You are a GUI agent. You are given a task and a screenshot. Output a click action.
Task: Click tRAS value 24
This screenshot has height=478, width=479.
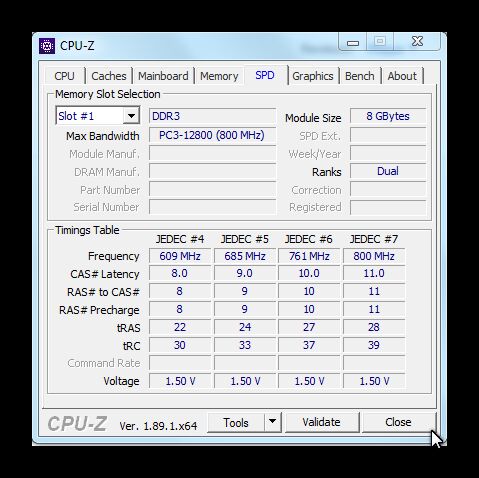coord(245,327)
